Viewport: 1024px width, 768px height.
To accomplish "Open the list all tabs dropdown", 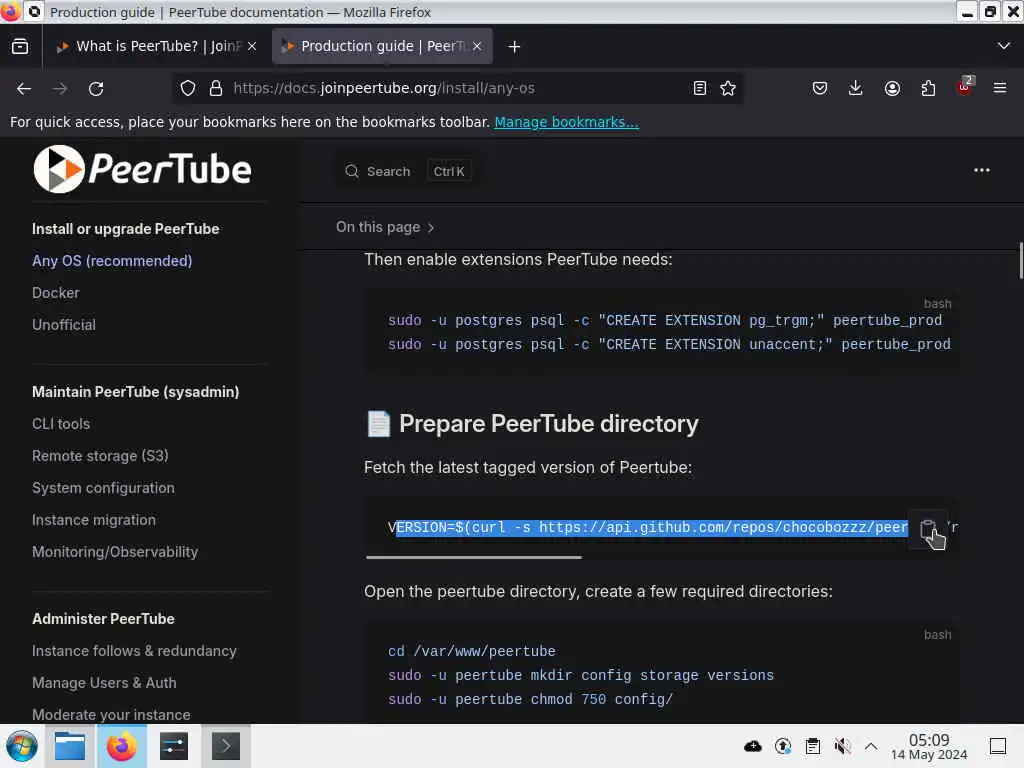I will (x=1004, y=46).
